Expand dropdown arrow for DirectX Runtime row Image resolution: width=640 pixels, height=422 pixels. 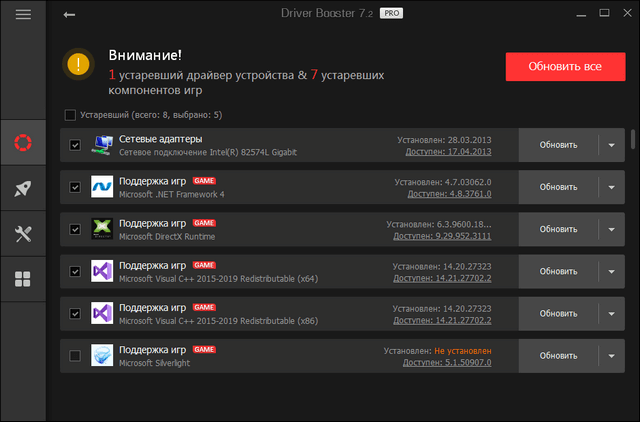[x=611, y=229]
